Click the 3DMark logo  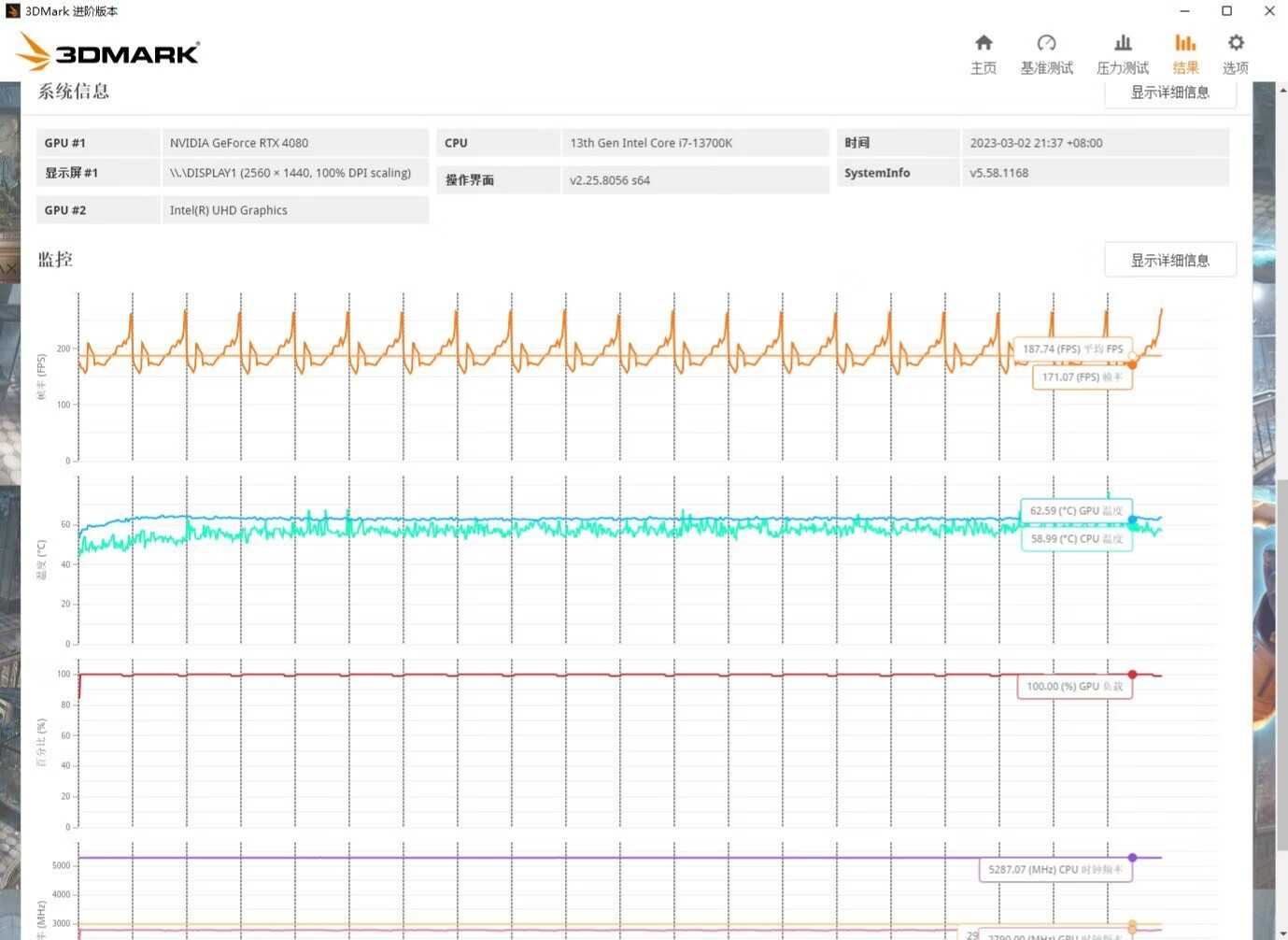(x=108, y=52)
